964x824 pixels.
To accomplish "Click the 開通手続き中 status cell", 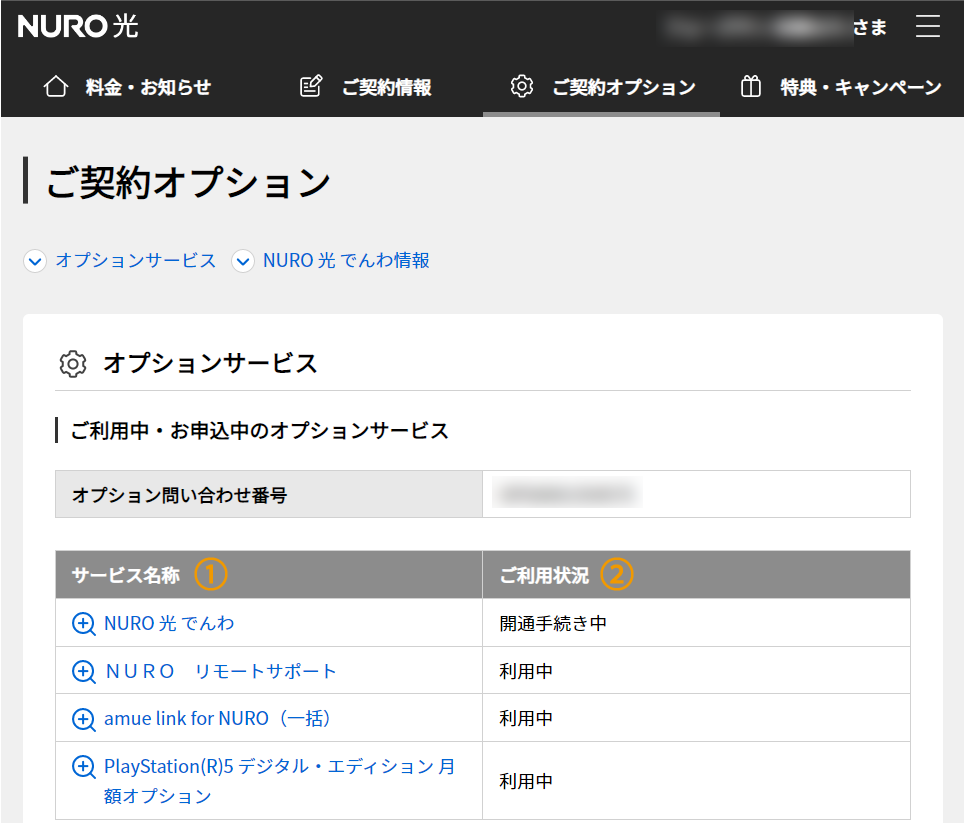I will (697, 623).
